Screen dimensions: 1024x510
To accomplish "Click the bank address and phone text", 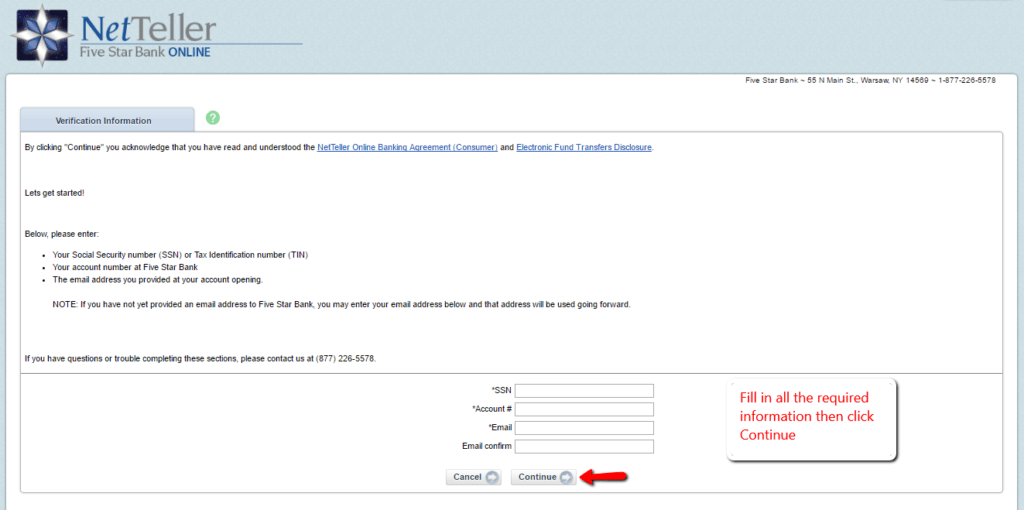I will [x=870, y=80].
